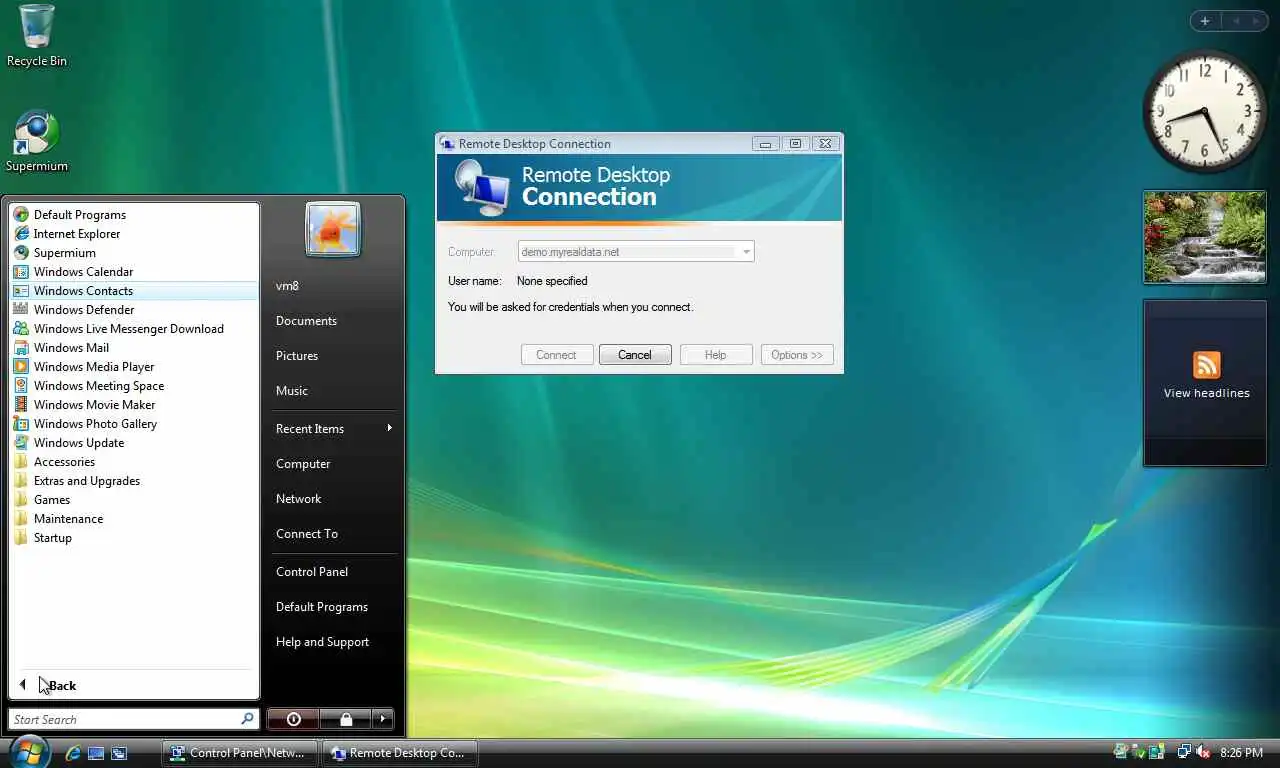This screenshot has height=768, width=1280.
Task: Click View headlines in feed gadget
Action: [x=1206, y=393]
